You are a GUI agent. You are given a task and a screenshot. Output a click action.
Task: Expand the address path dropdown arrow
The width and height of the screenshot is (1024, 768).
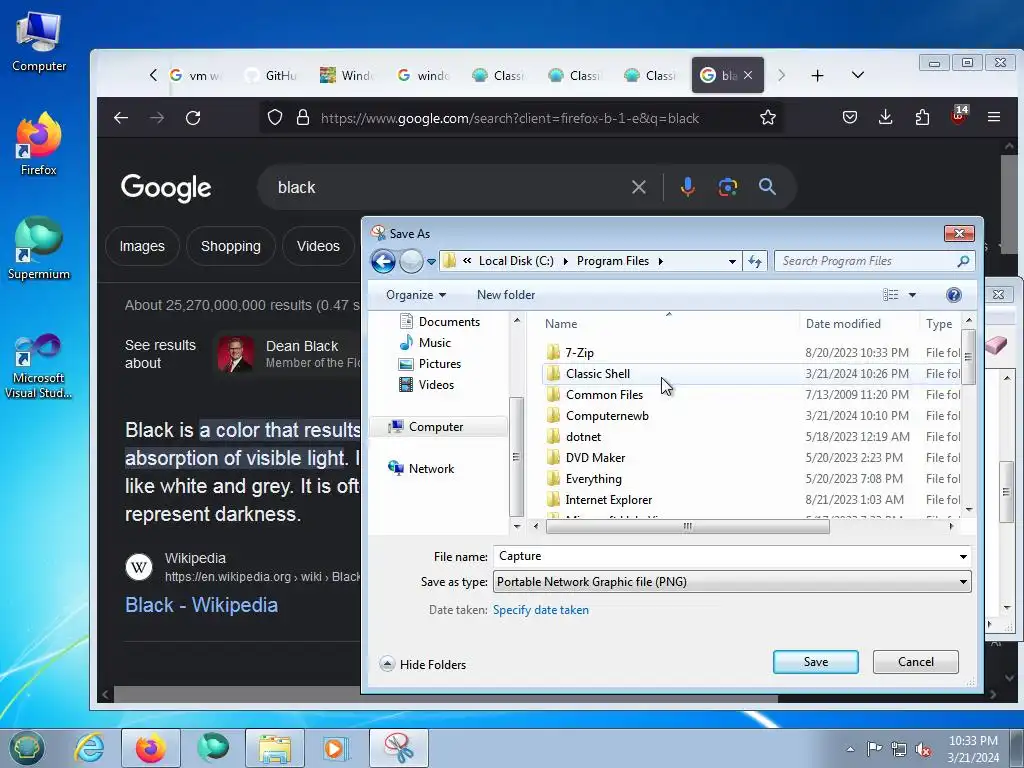tap(732, 261)
